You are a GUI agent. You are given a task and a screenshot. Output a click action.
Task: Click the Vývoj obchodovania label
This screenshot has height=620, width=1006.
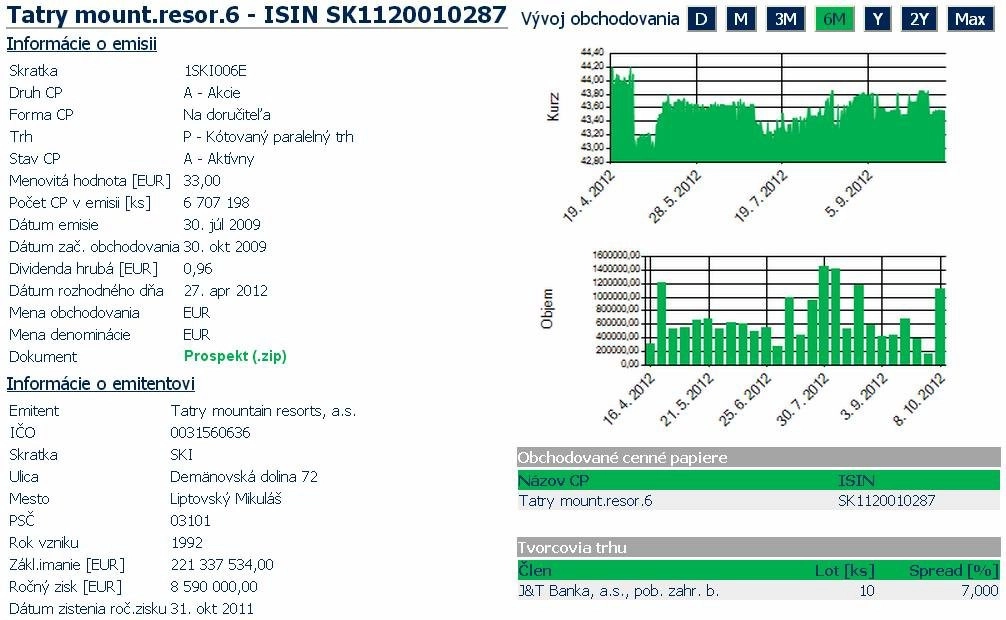(x=600, y=19)
